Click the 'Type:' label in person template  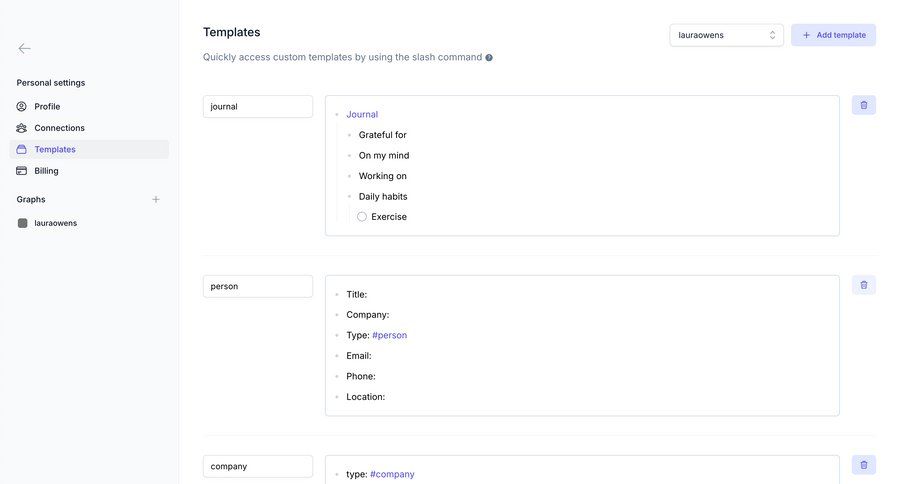(358, 335)
